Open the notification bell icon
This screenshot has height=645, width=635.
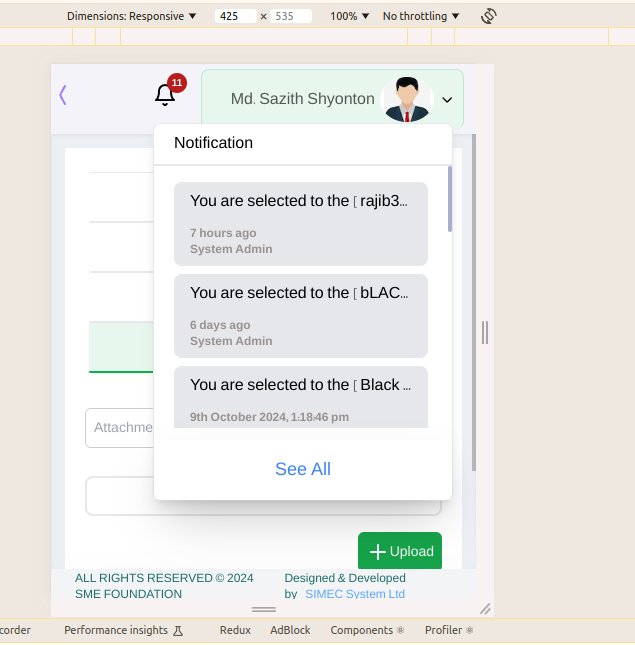point(165,95)
